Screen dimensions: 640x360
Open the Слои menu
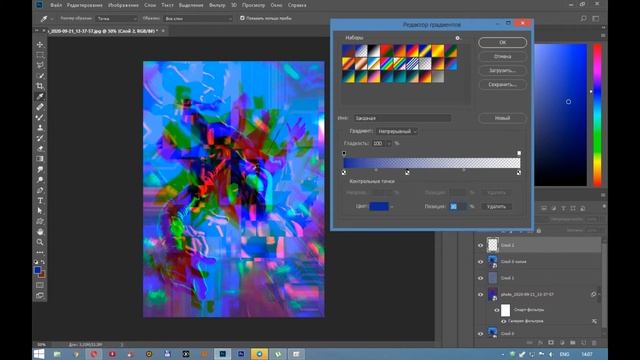click(150, 5)
